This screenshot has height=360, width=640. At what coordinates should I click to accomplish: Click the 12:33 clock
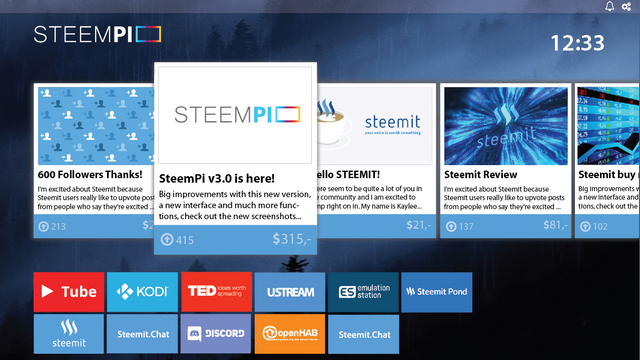point(578,43)
